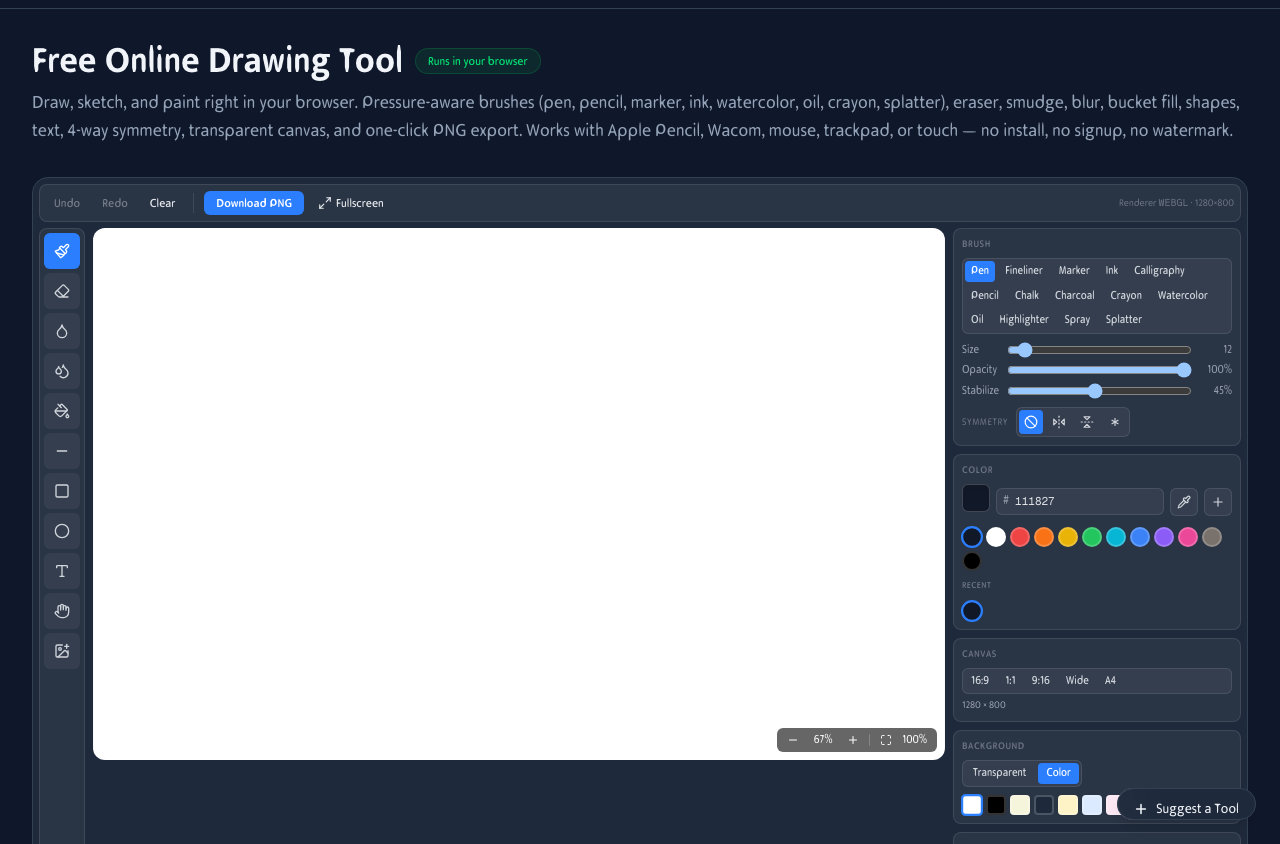Turn symmetry off with the no-symmetry icon

tap(1031, 422)
